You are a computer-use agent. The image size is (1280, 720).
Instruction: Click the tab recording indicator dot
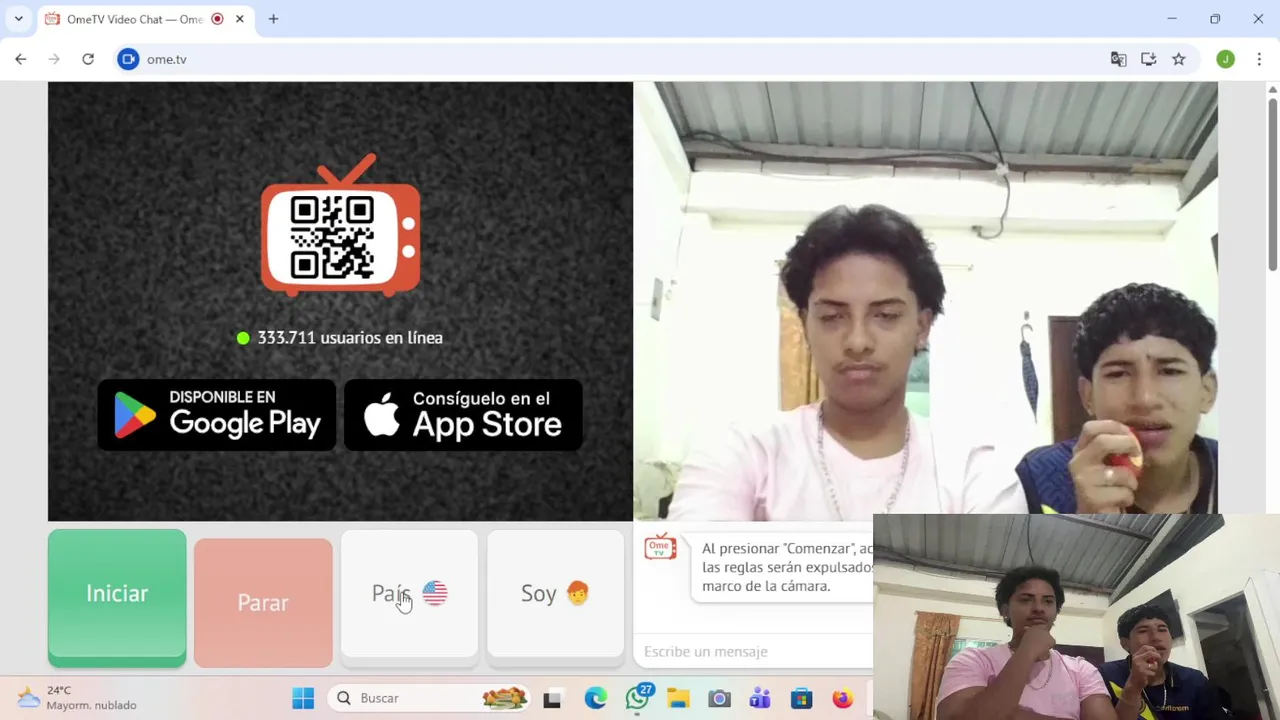(x=217, y=19)
